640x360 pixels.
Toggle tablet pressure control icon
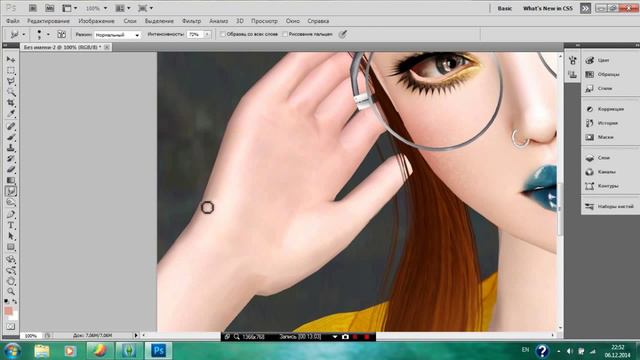pos(343,34)
